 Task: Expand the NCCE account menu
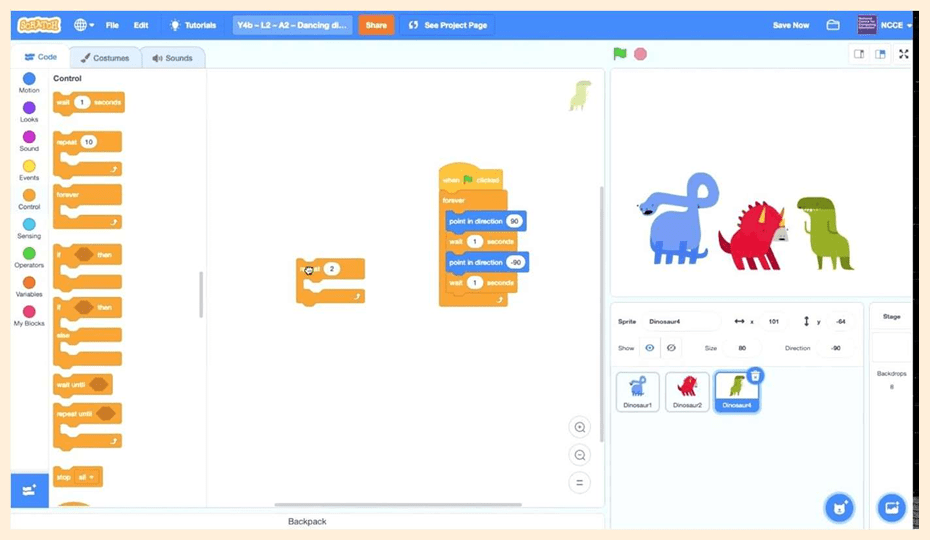[884, 25]
